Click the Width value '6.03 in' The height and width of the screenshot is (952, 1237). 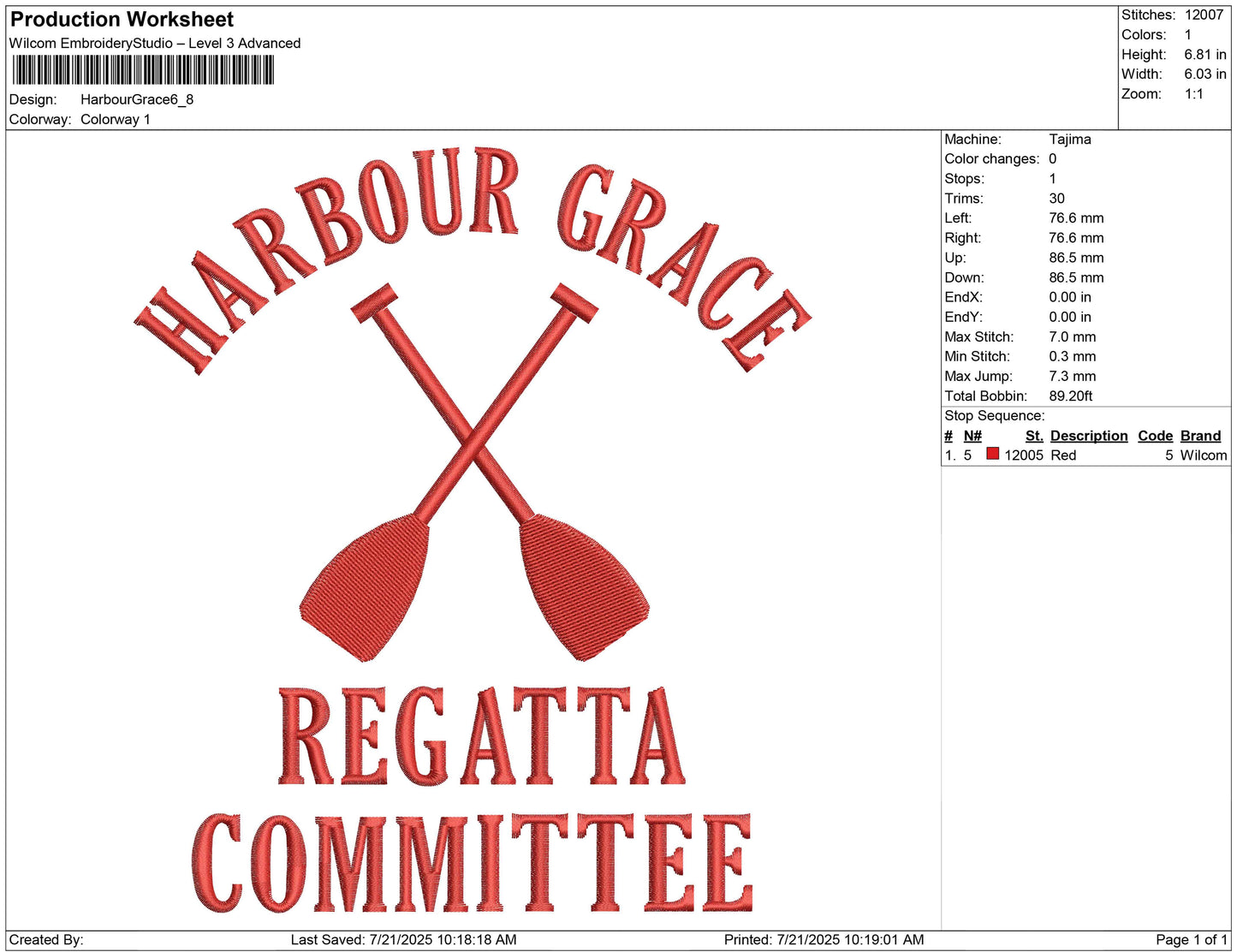(1205, 74)
